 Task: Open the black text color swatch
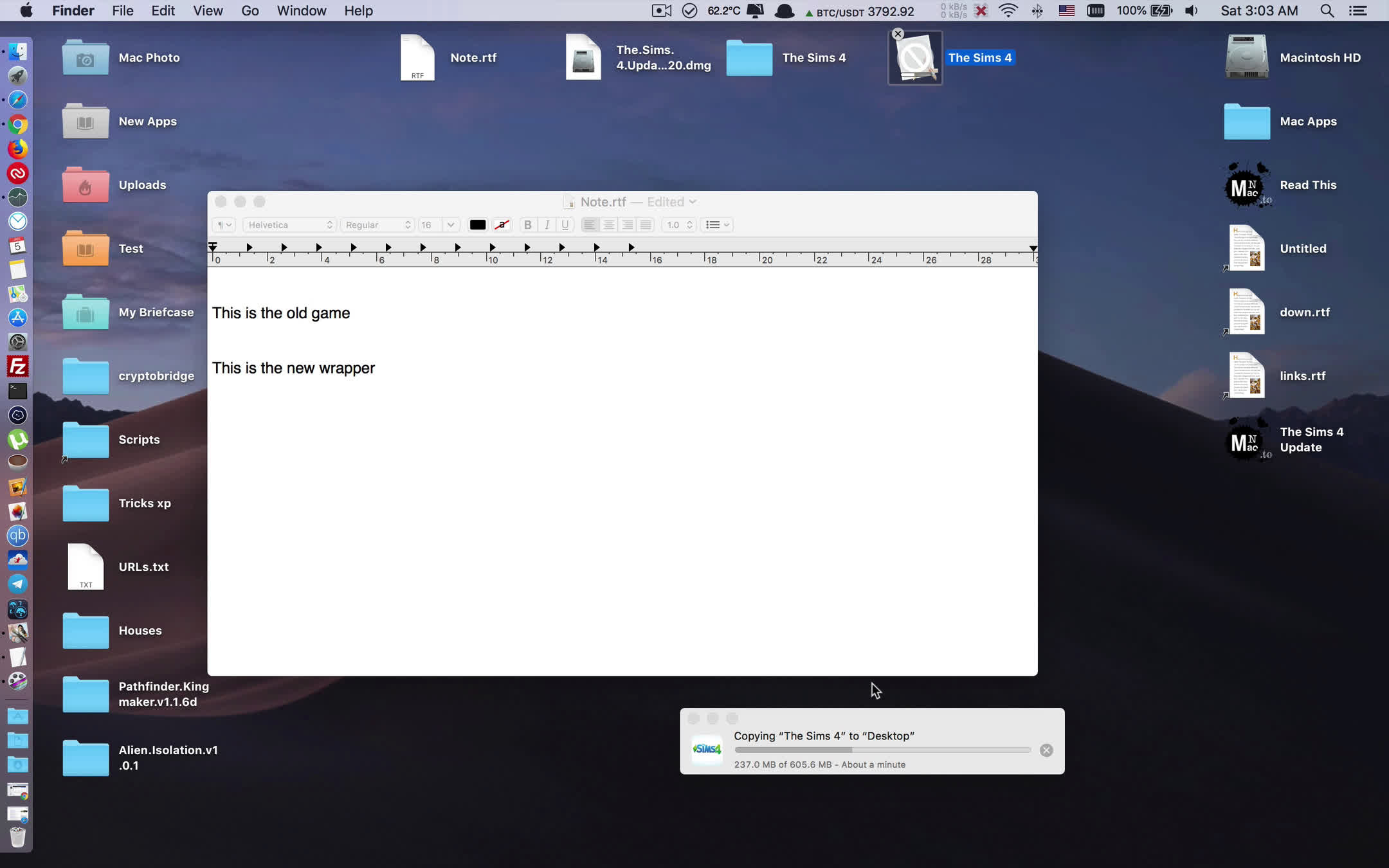[x=478, y=225]
